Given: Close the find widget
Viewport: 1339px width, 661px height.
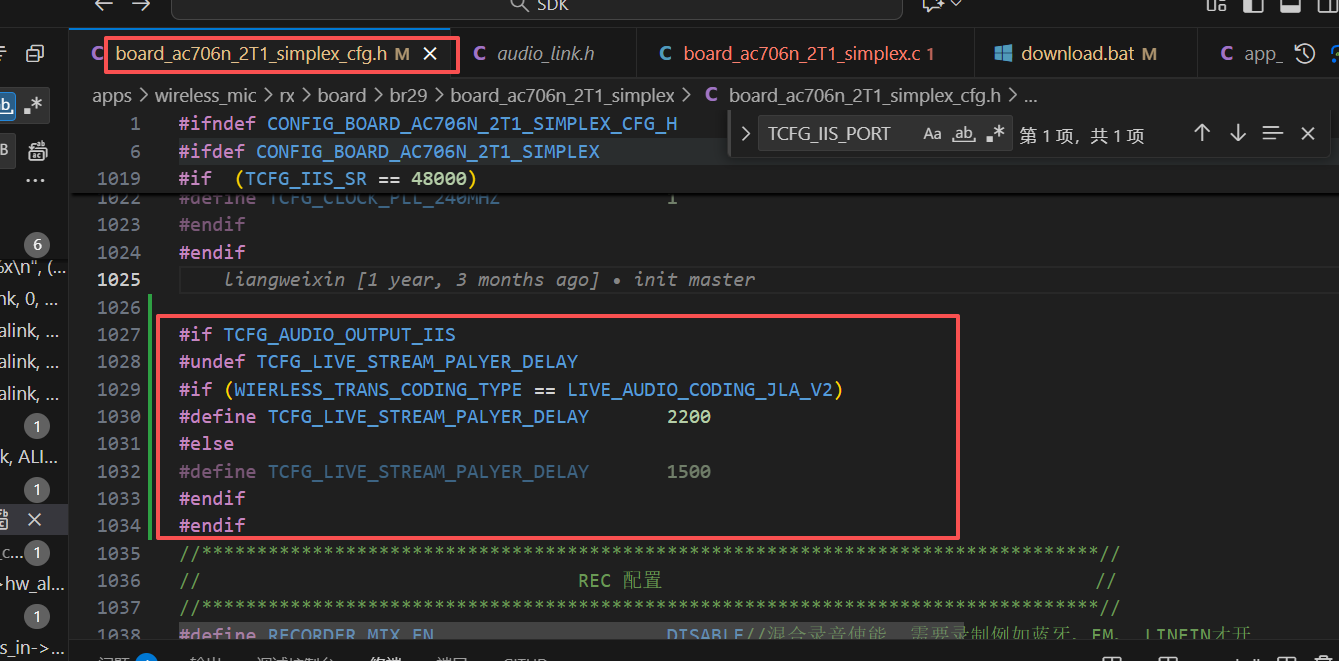Looking at the screenshot, I should coord(1307,133).
